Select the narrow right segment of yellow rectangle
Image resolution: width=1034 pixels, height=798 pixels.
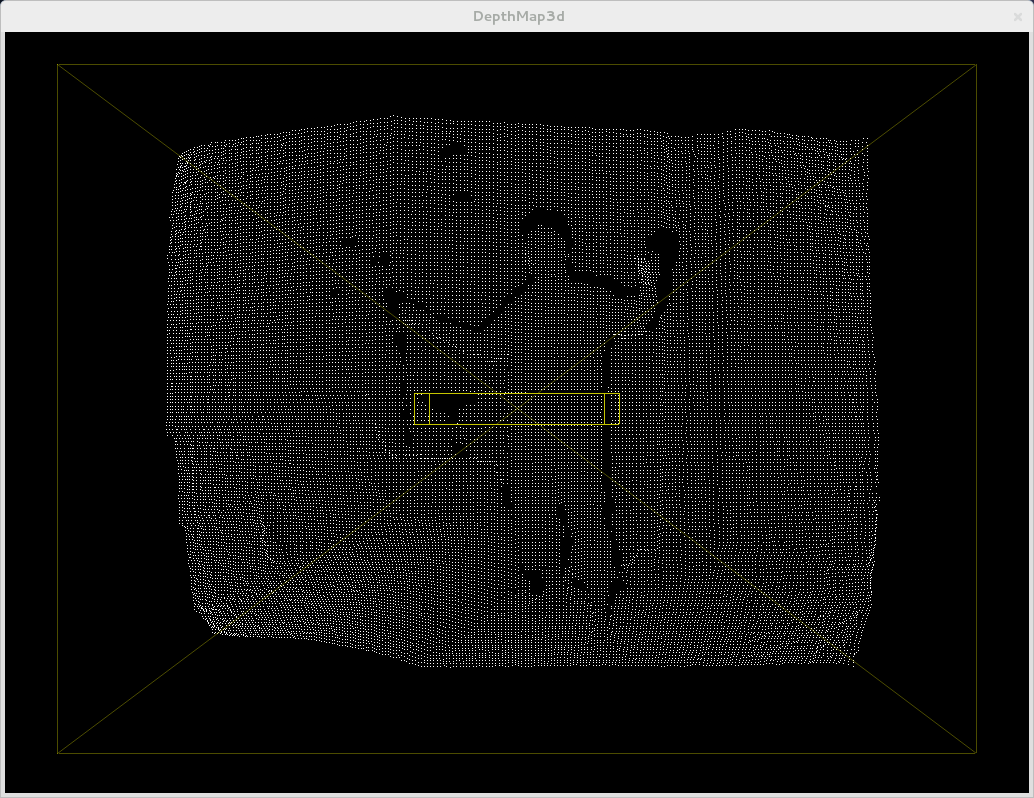(612, 409)
